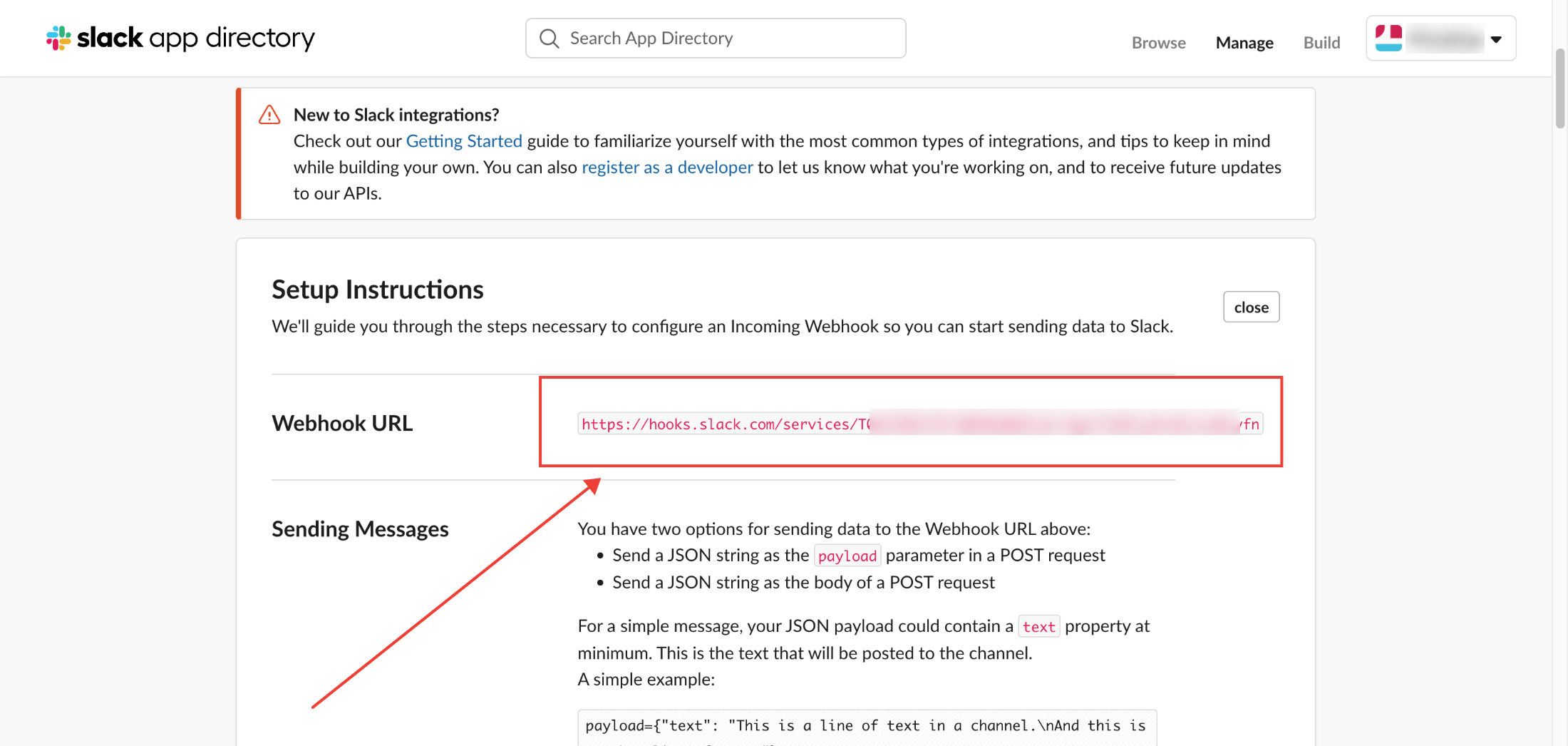Open the Manage menu item

pos(1244,43)
